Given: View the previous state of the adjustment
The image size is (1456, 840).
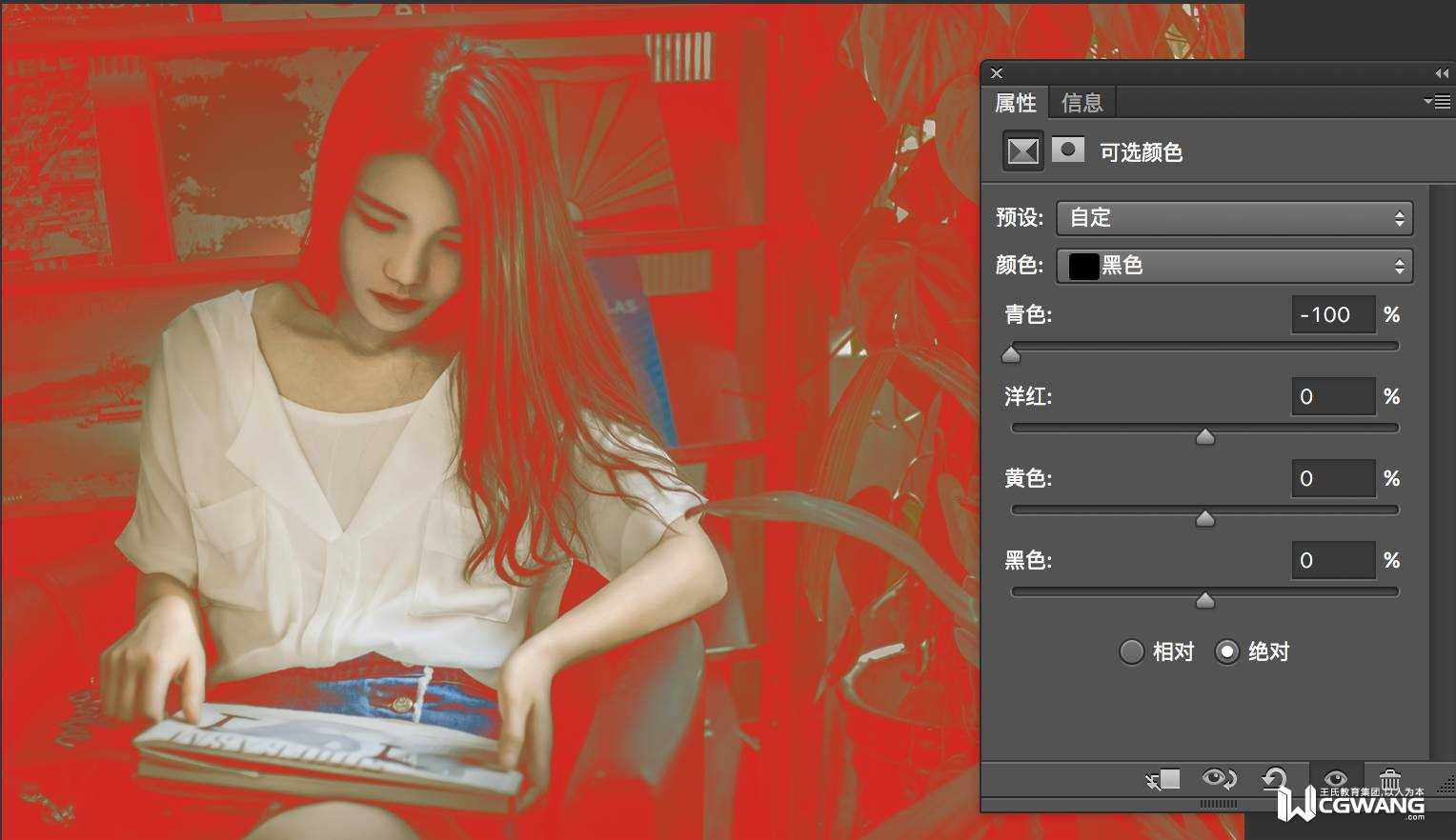Looking at the screenshot, I should tap(1219, 780).
